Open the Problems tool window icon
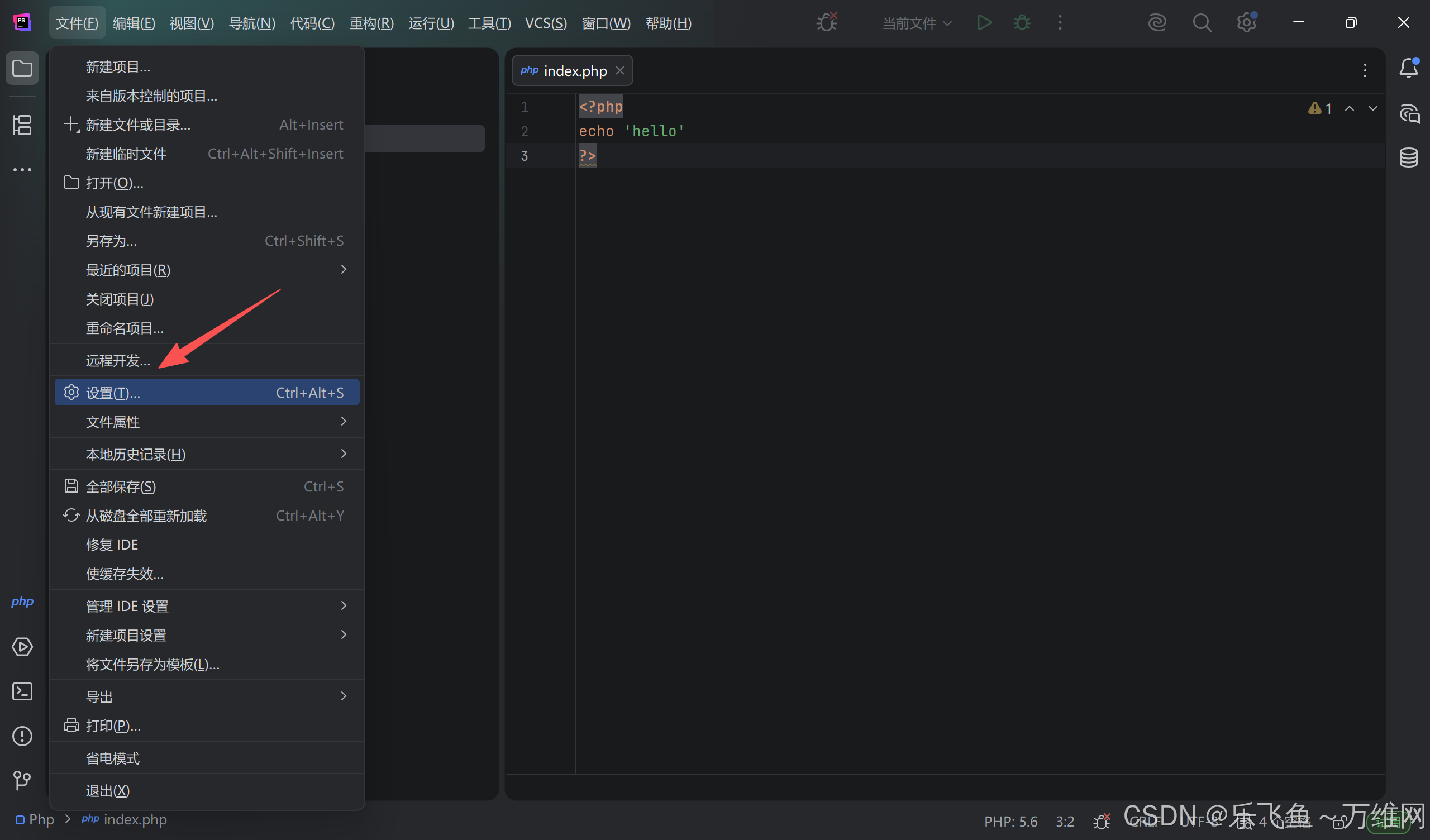Image resolution: width=1430 pixels, height=840 pixels. pyautogui.click(x=22, y=736)
